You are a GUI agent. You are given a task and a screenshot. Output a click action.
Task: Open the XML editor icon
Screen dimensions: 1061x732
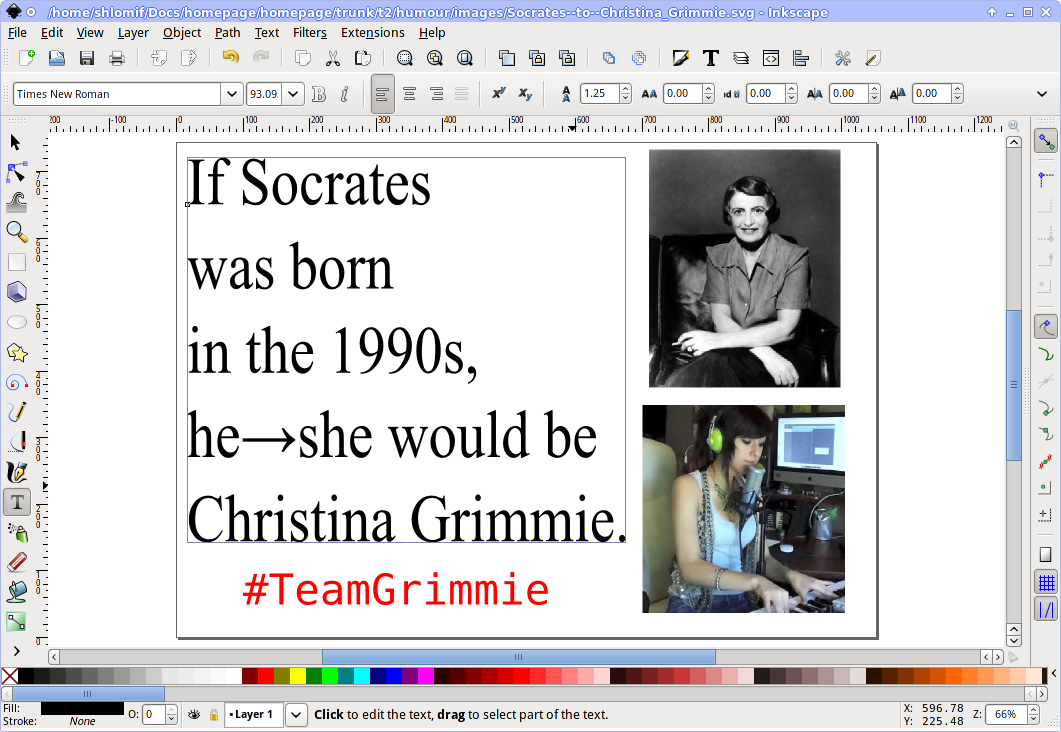pos(771,58)
